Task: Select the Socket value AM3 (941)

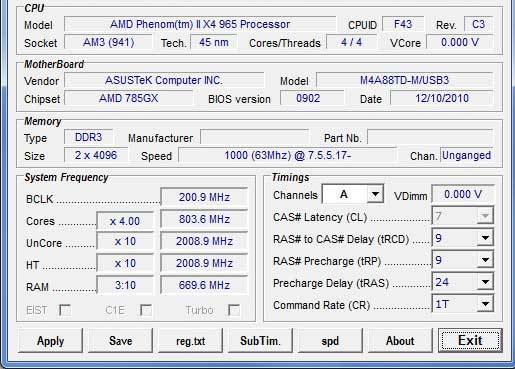Action: click(108, 42)
